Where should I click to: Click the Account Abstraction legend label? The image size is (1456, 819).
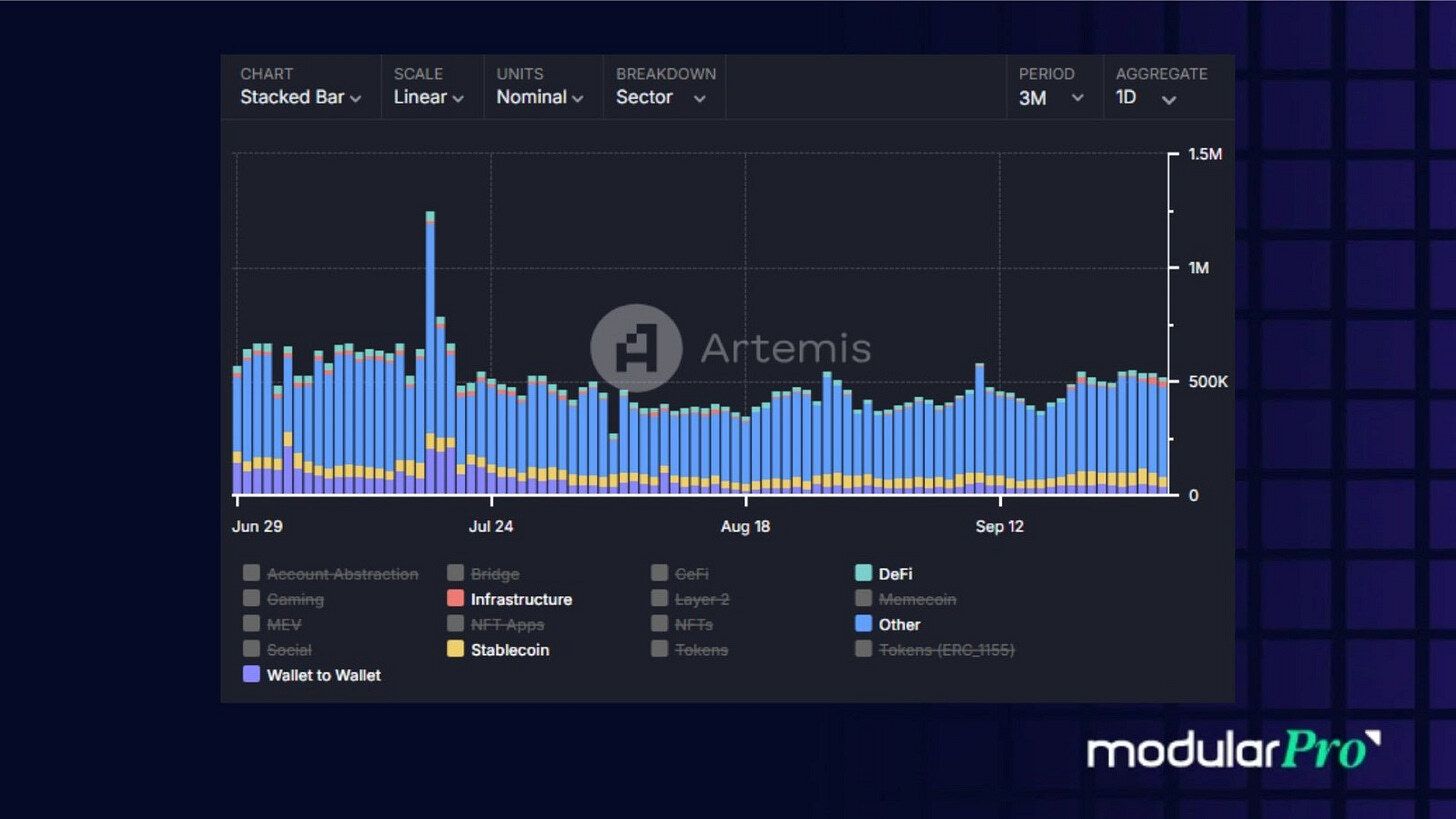coord(342,574)
